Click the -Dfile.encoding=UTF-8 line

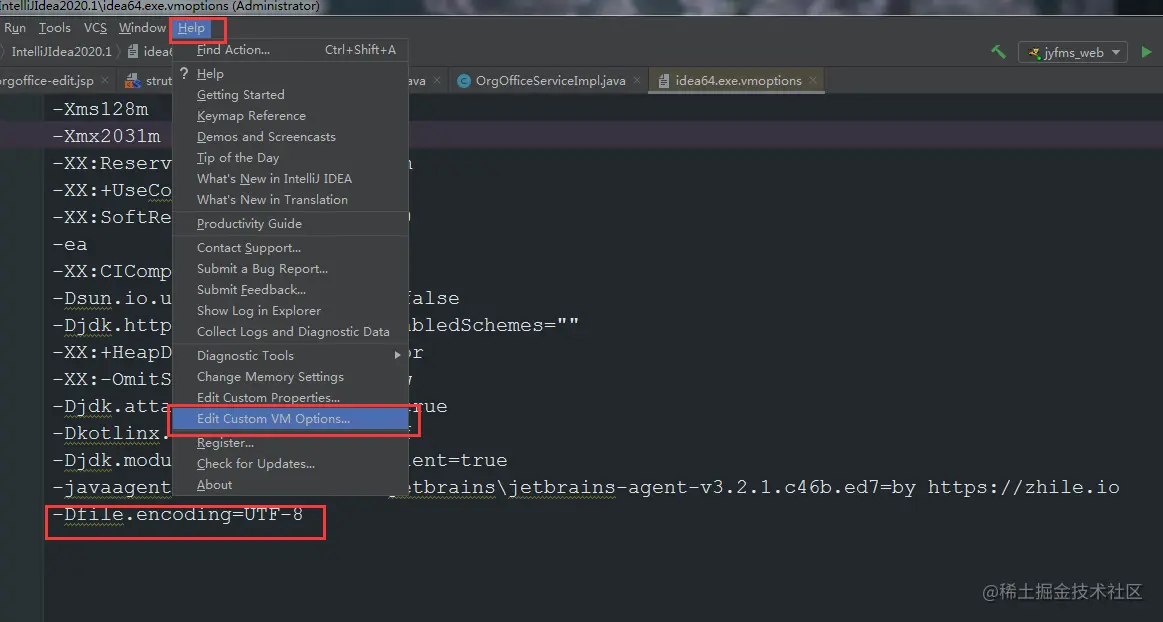pos(177,515)
